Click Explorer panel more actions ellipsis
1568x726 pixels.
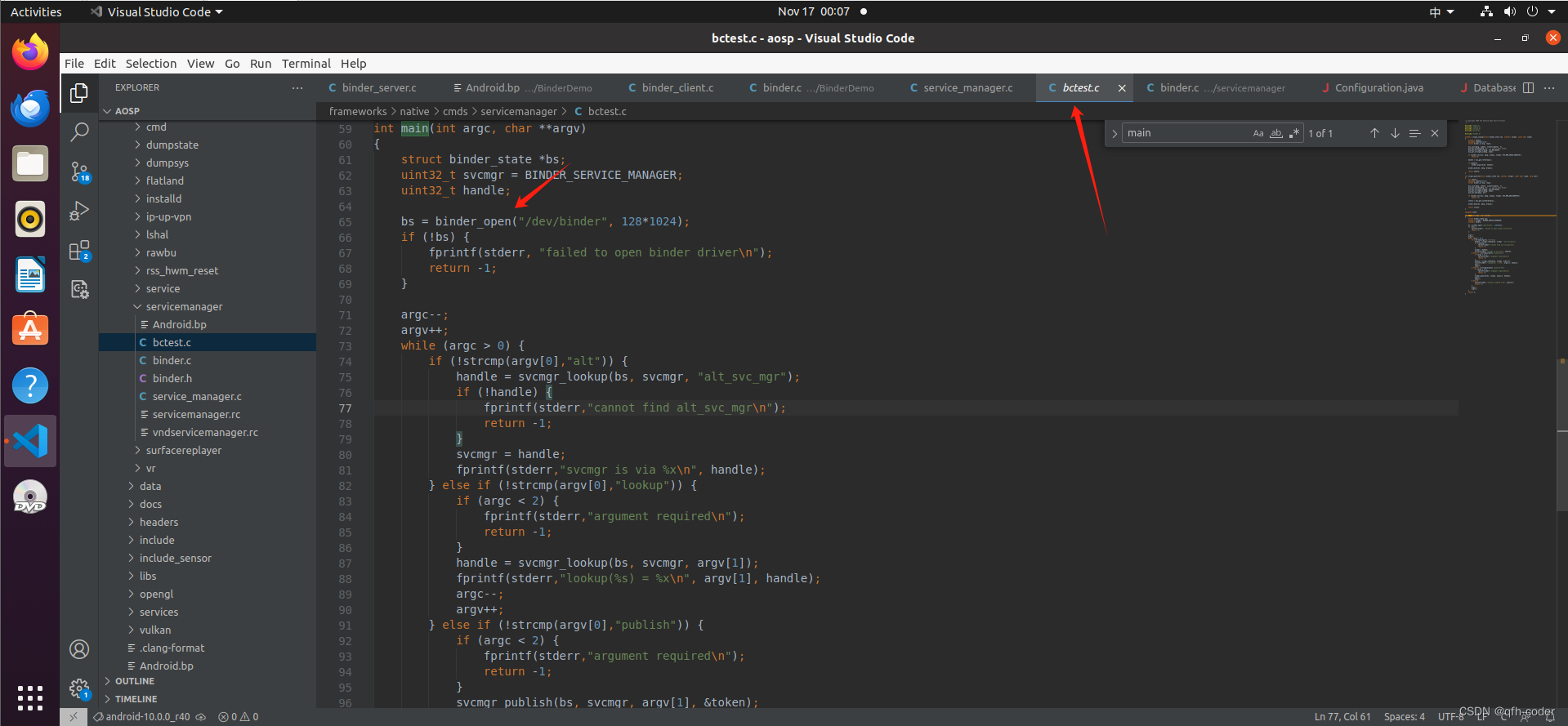(x=297, y=87)
